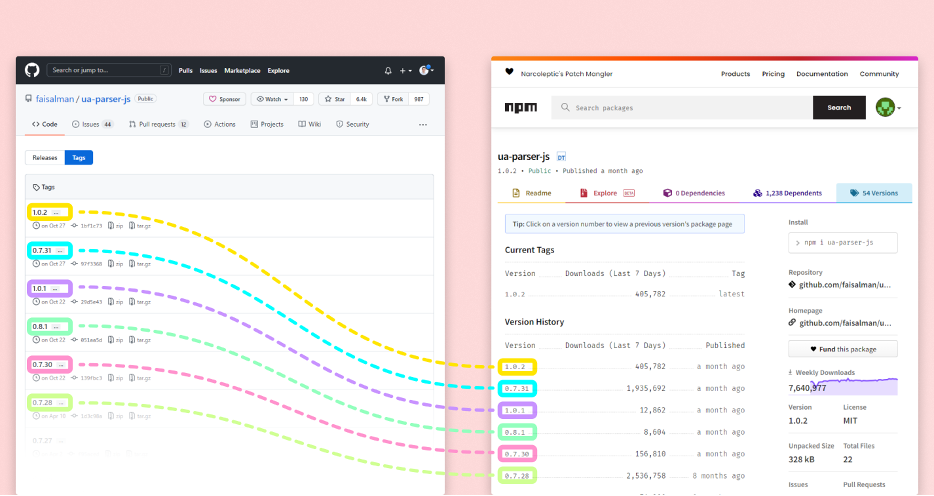
Task: Switch to the 1,238 Dependents tab
Action: [x=787, y=193]
